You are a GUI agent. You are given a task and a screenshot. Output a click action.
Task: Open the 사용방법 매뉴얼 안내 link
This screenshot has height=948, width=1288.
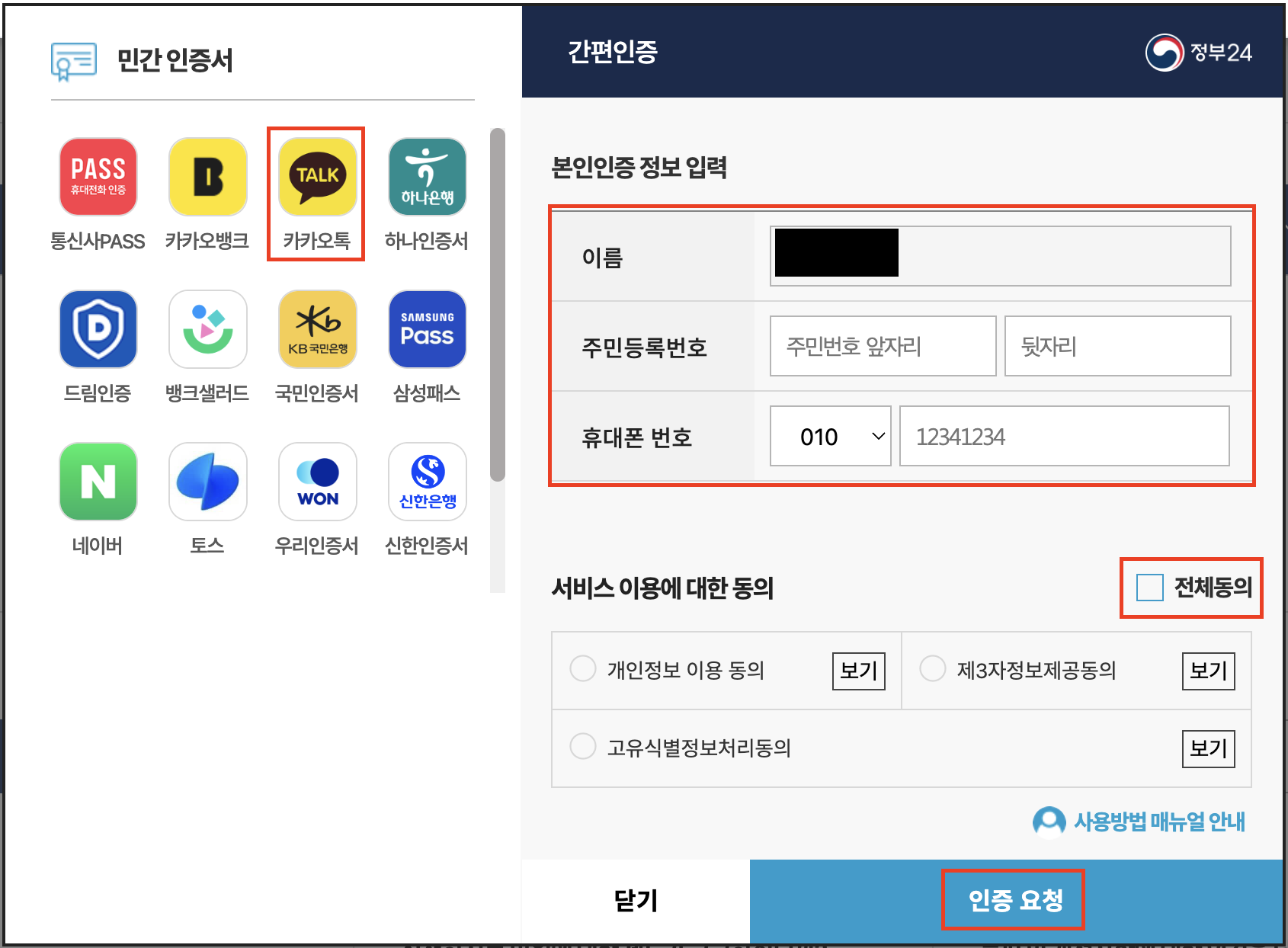pyautogui.click(x=1159, y=821)
